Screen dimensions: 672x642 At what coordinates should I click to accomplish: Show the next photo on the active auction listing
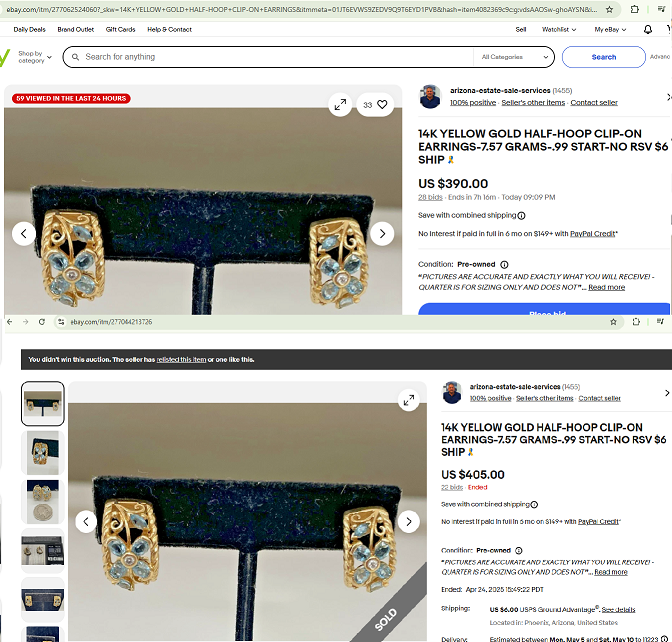pyautogui.click(x=382, y=234)
